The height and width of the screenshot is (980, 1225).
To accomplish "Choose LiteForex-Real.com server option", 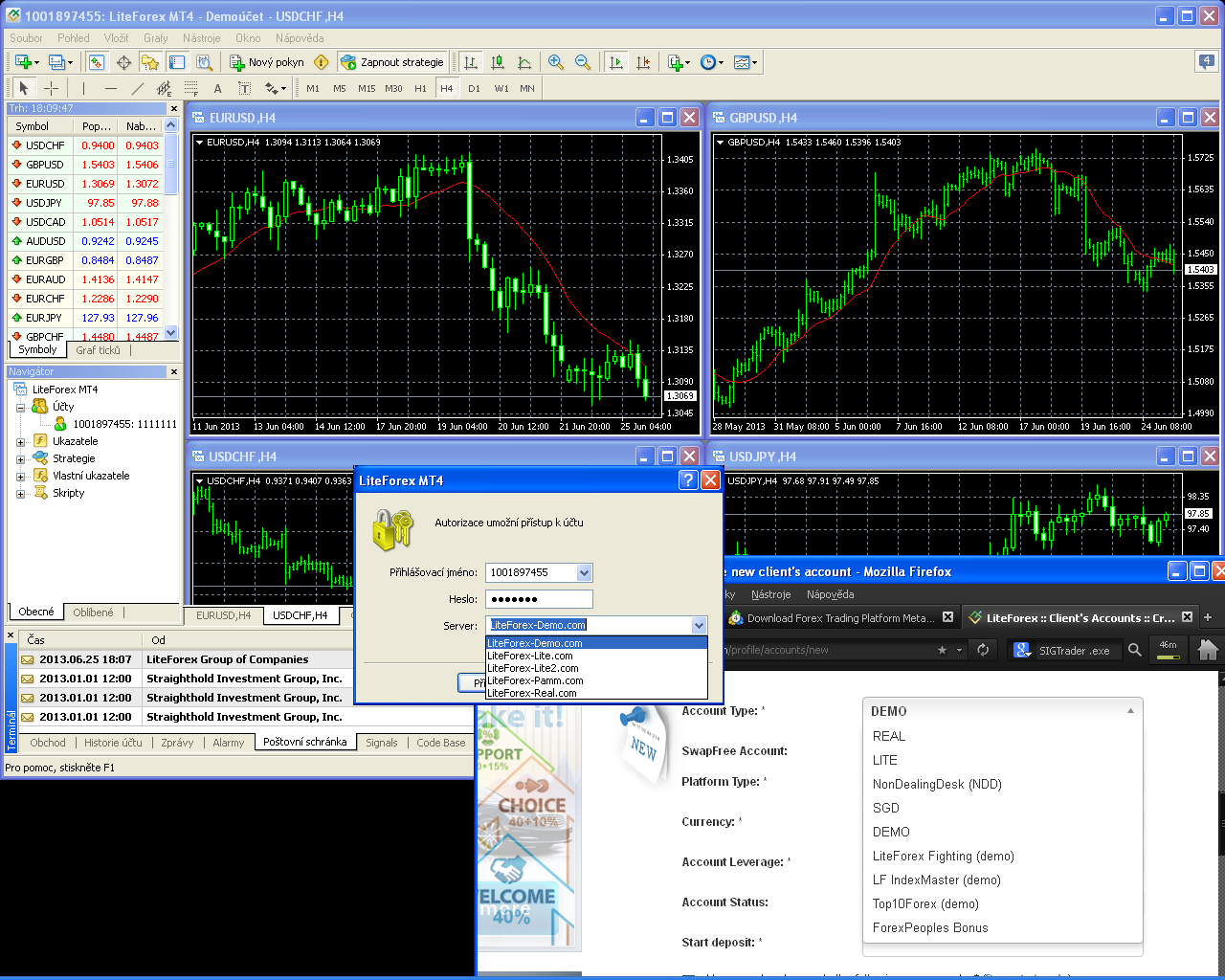I will (x=596, y=693).
